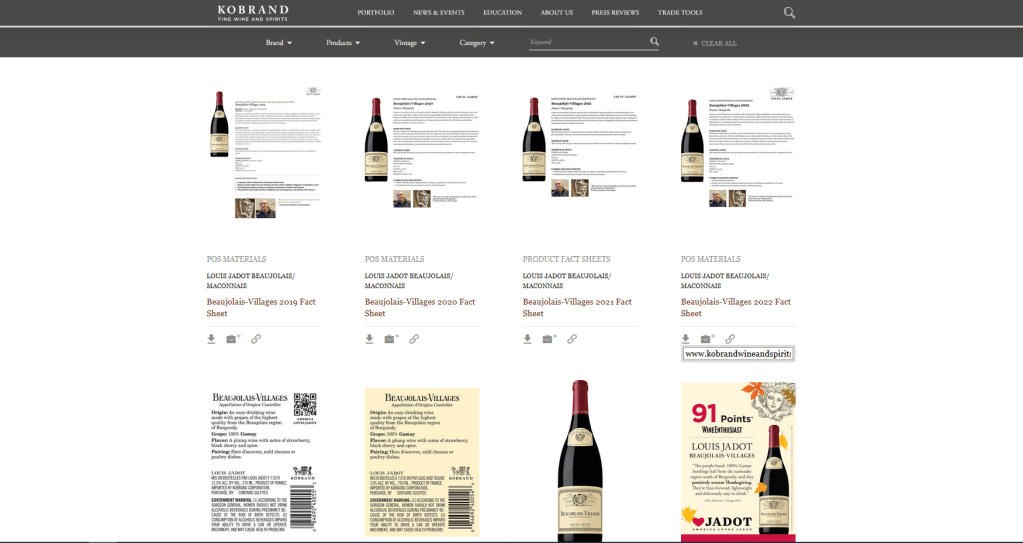Submit keyword search with magnifier icon
Image resolution: width=1023 pixels, height=543 pixels.
[x=654, y=42]
